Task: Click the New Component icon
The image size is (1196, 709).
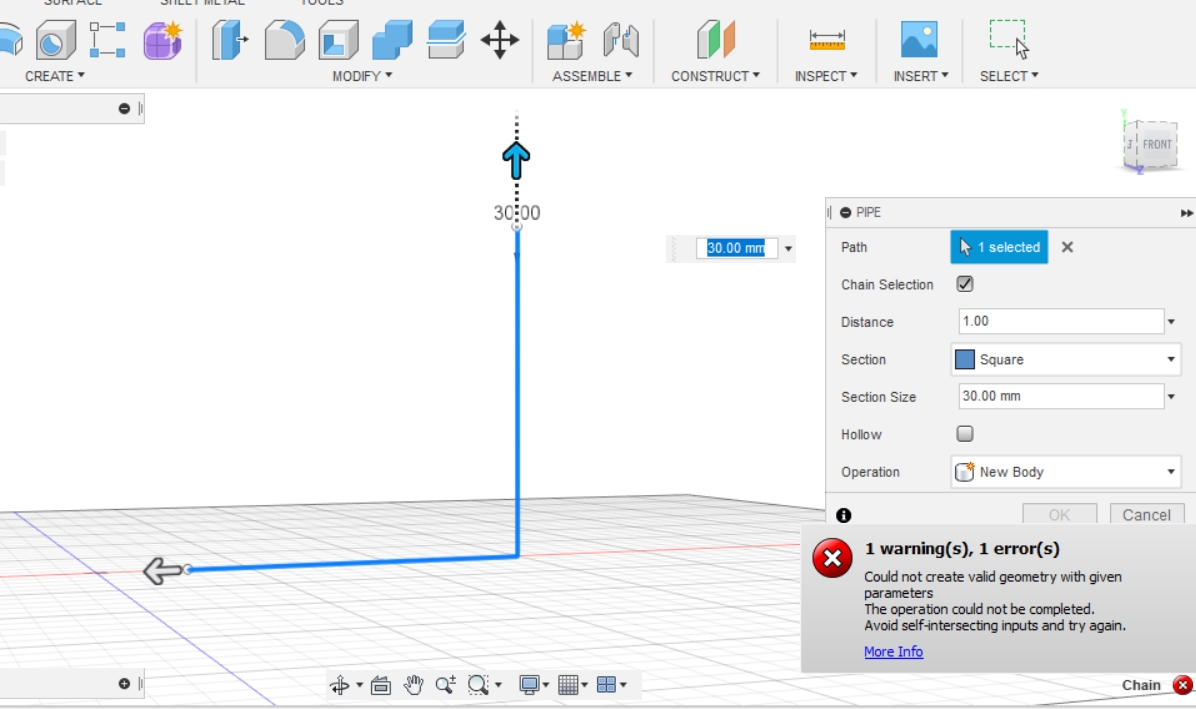Action: coord(566,40)
